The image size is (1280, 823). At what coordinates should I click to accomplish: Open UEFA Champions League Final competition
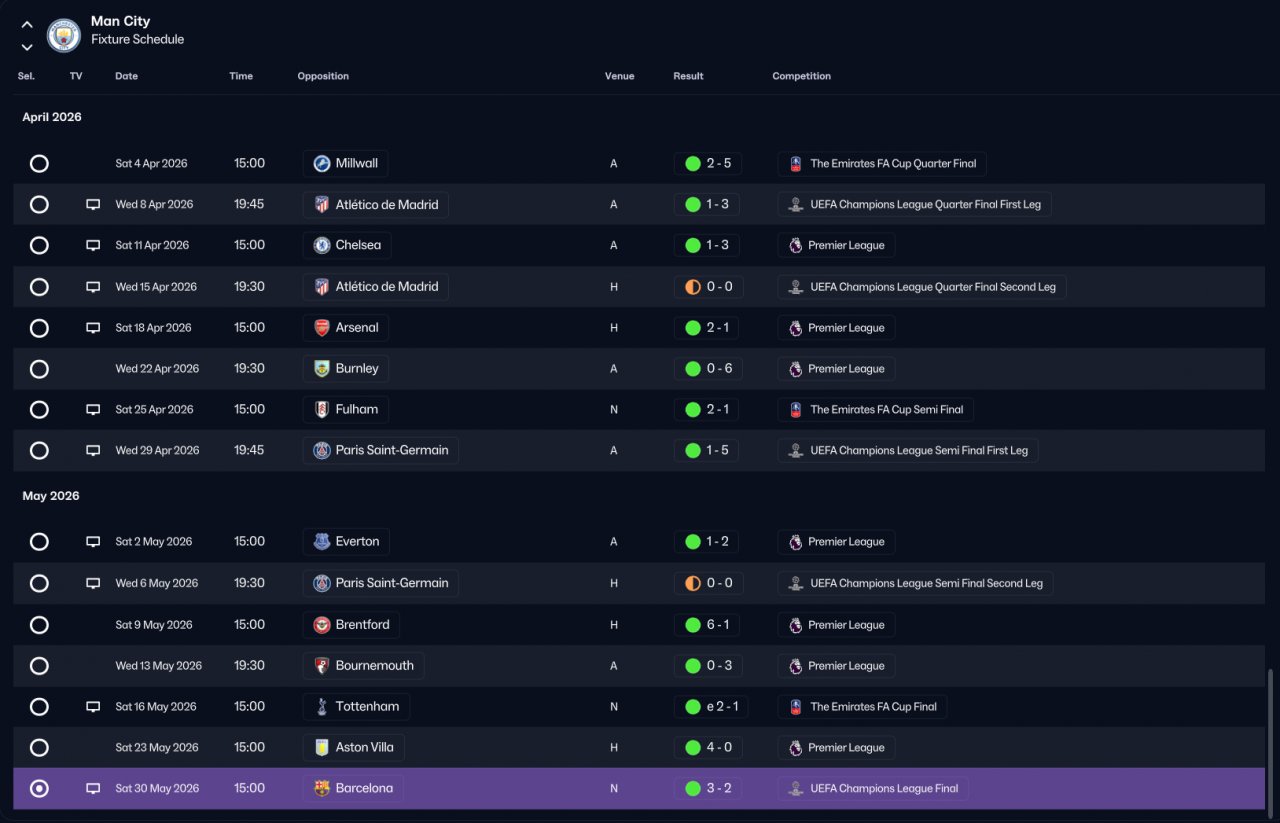[873, 788]
